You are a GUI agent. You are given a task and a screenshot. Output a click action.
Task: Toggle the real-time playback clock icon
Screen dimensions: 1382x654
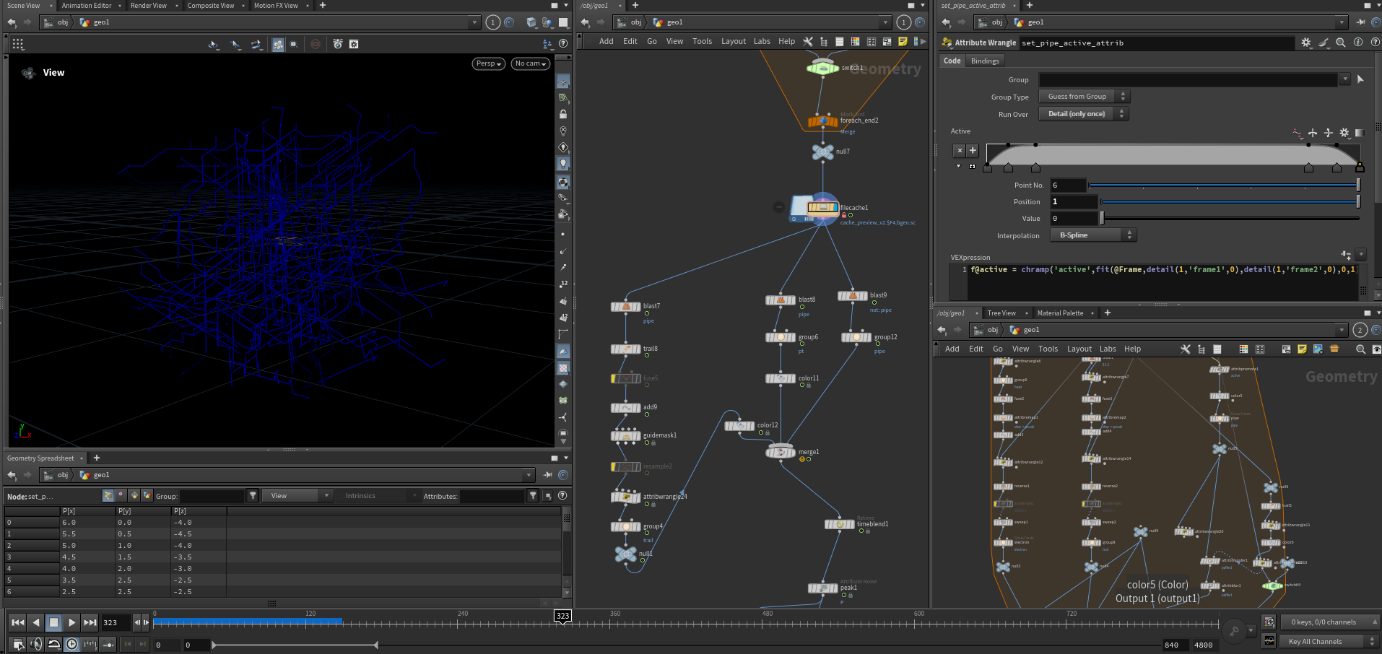click(72, 644)
